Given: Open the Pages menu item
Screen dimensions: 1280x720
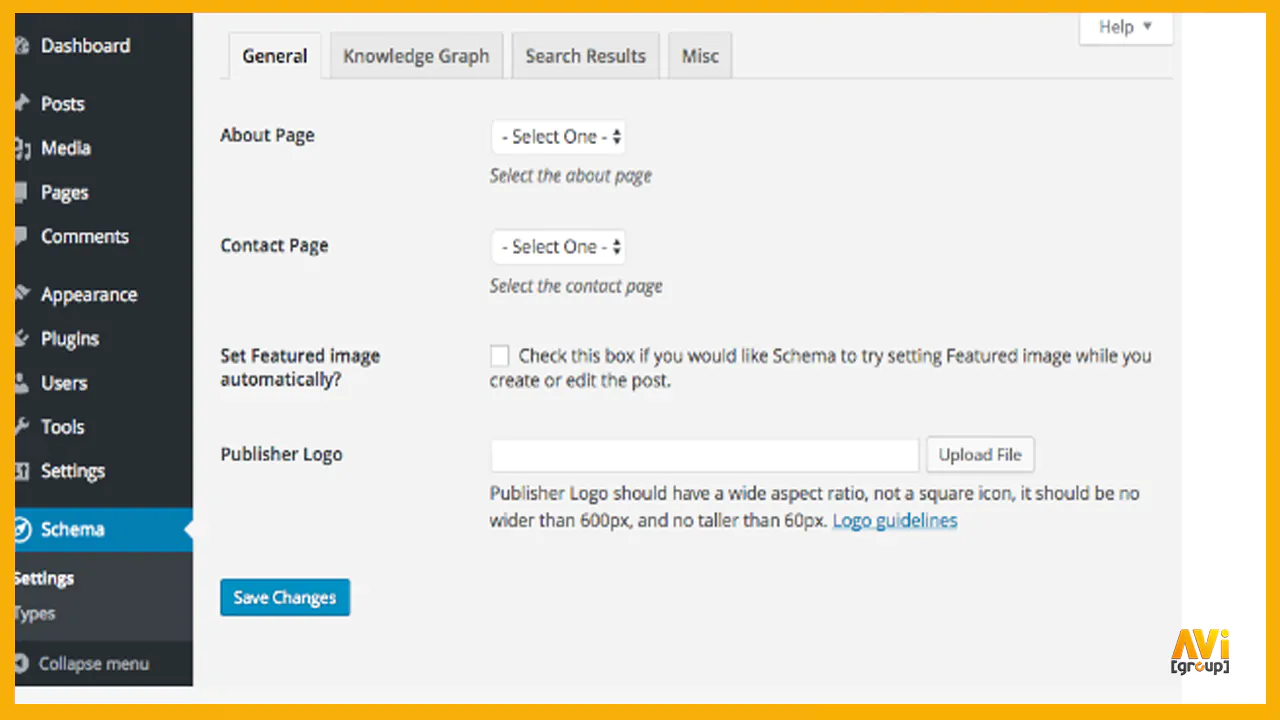Looking at the screenshot, I should pos(65,192).
